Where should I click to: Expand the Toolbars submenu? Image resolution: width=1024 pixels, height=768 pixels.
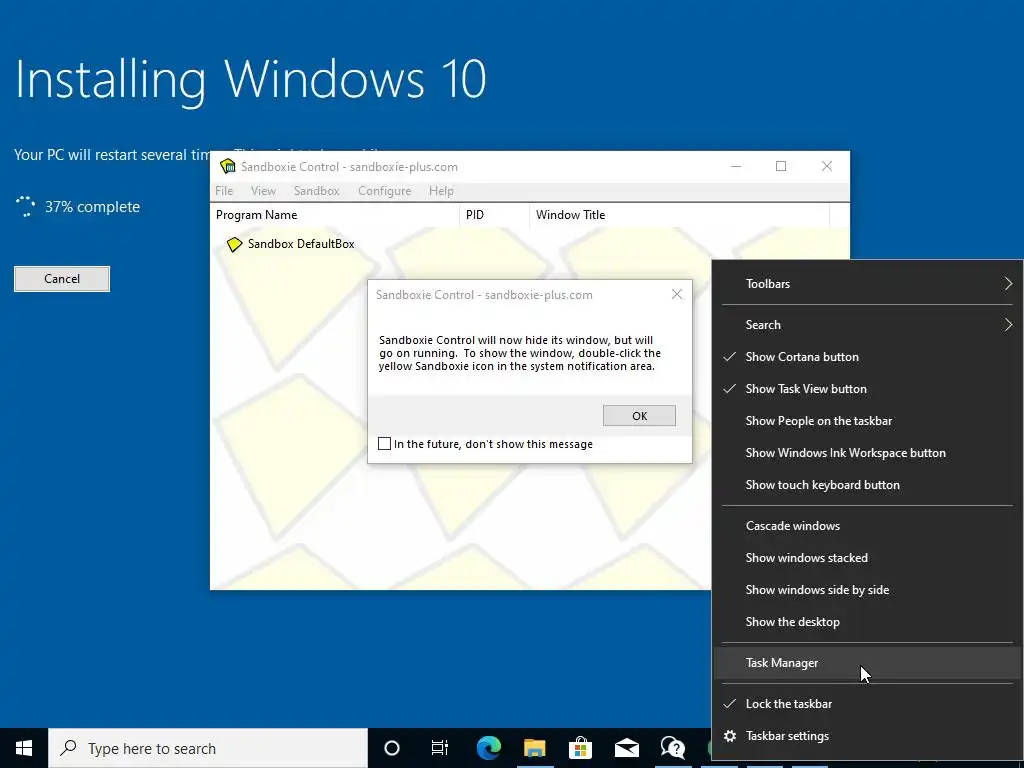pyautogui.click(x=867, y=284)
